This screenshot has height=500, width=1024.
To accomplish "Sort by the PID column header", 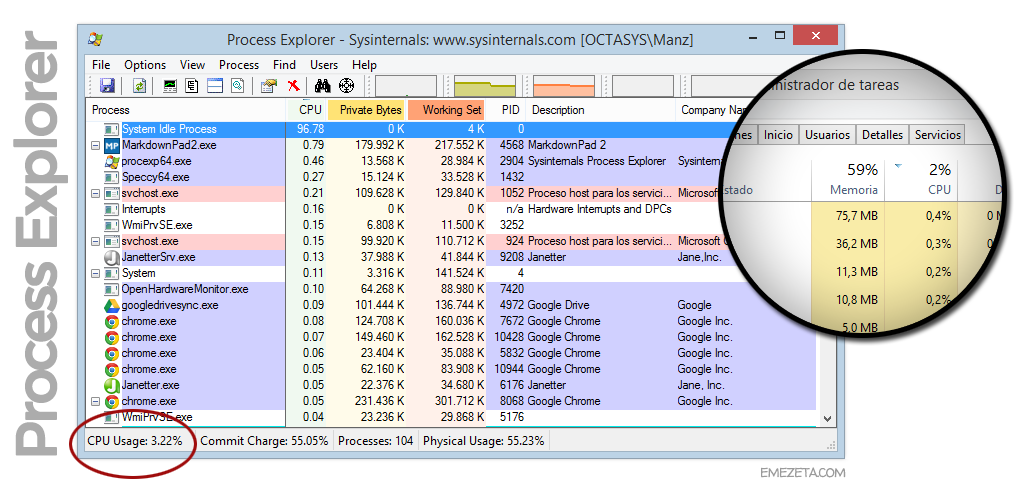I will click(x=506, y=110).
